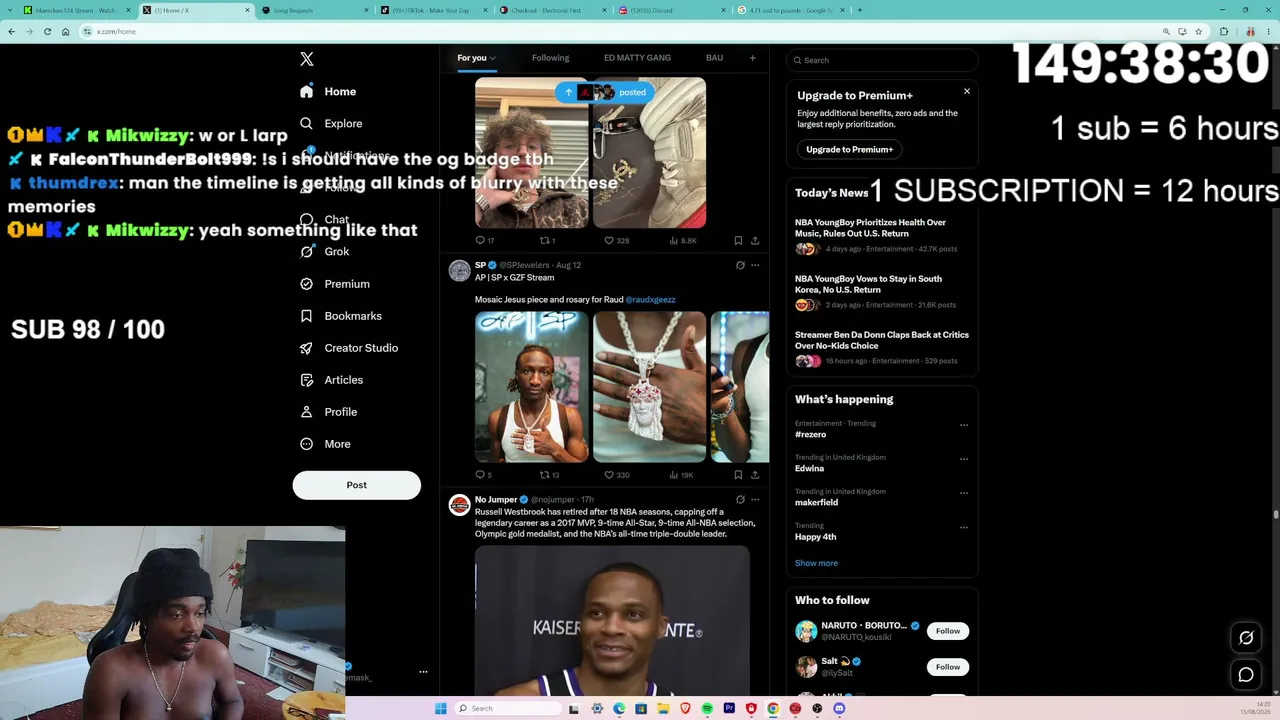Open Bookmarks in the sidebar
The width and height of the screenshot is (1280, 720).
[x=340, y=316]
